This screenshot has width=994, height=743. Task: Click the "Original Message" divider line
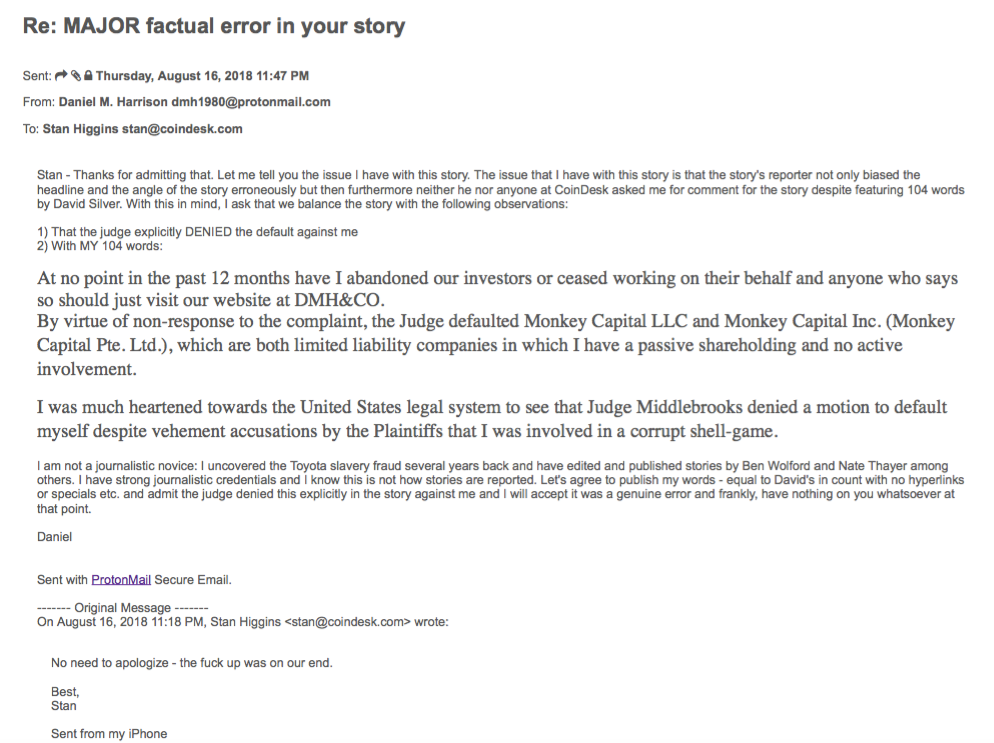[122, 607]
